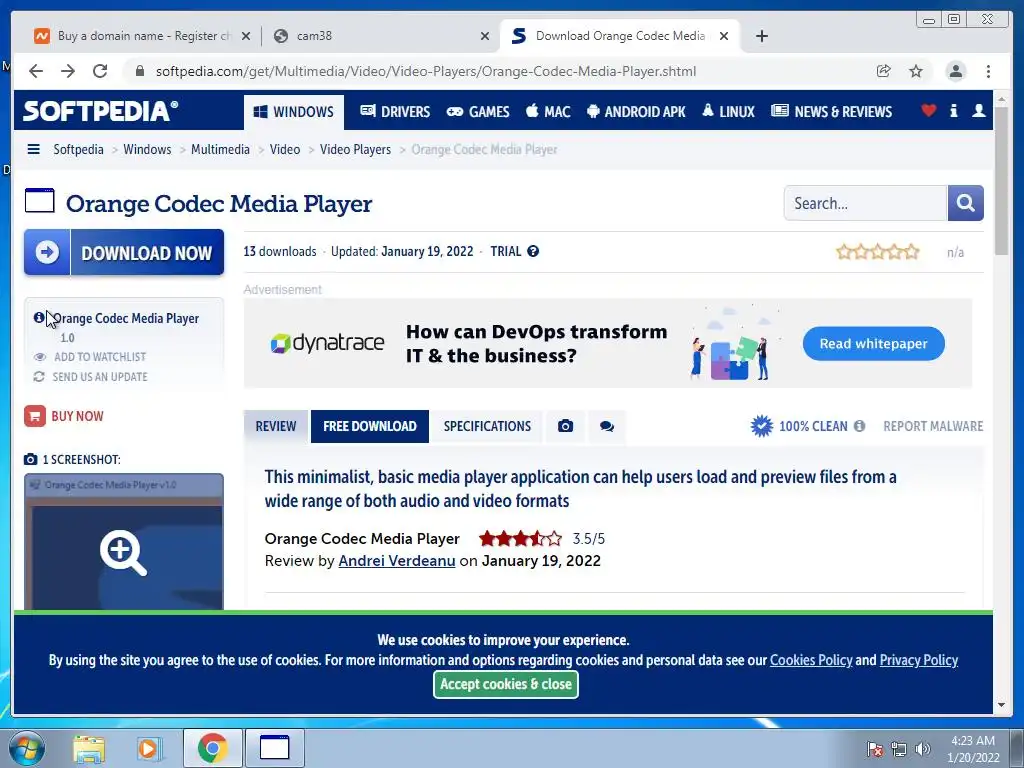This screenshot has width=1024, height=768.
Task: Click Send Us an Update
Action: click(90, 377)
